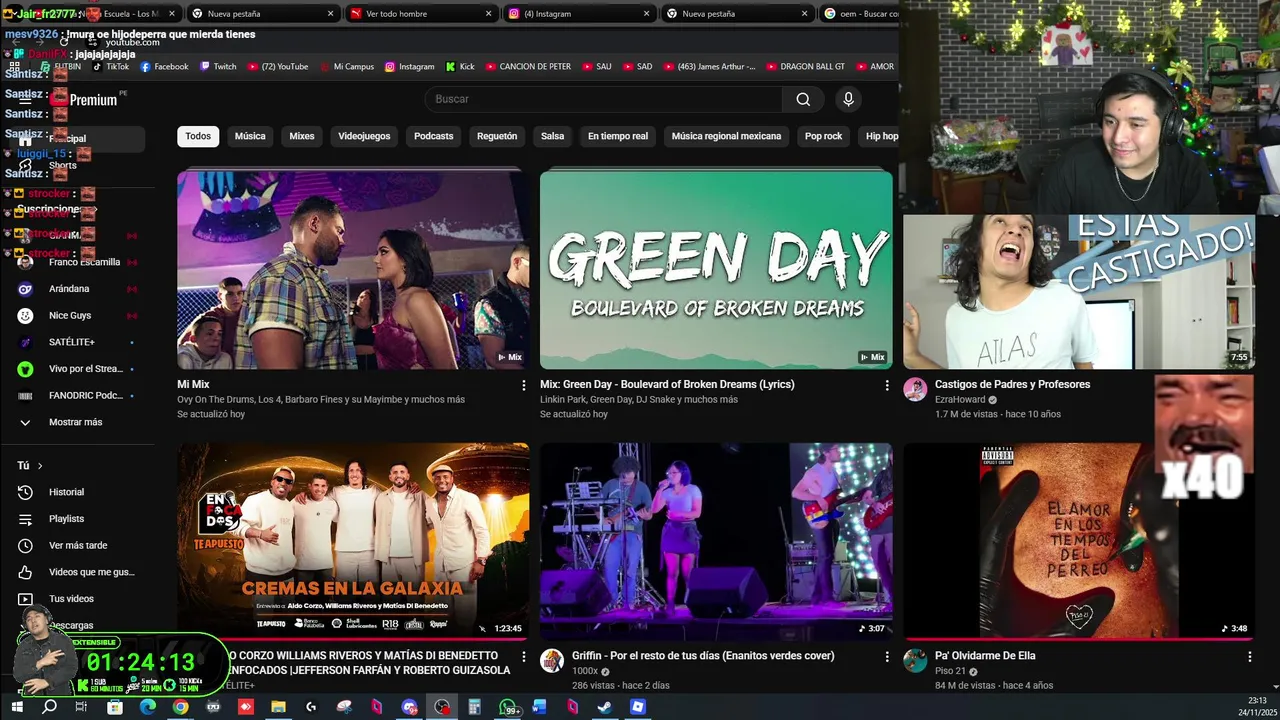Open Vivo por el Stream channel
Image resolution: width=1280 pixels, height=720 pixels.
77,369
